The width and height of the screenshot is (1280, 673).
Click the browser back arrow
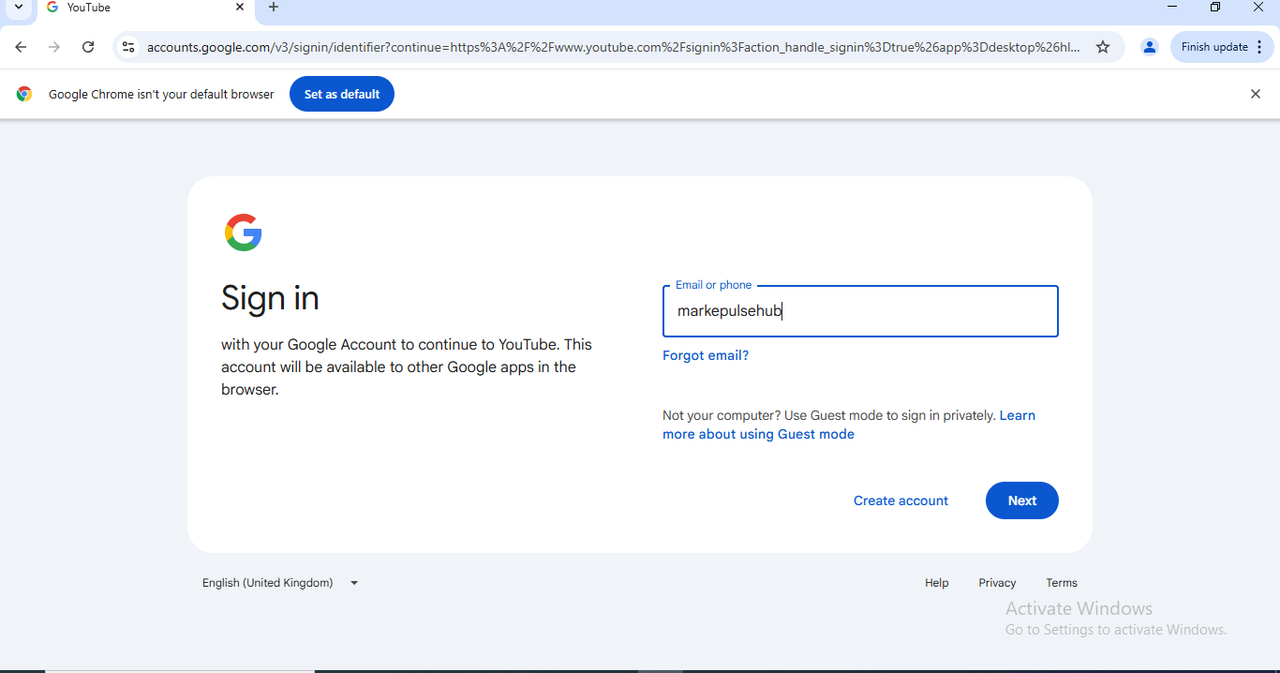pos(21,47)
